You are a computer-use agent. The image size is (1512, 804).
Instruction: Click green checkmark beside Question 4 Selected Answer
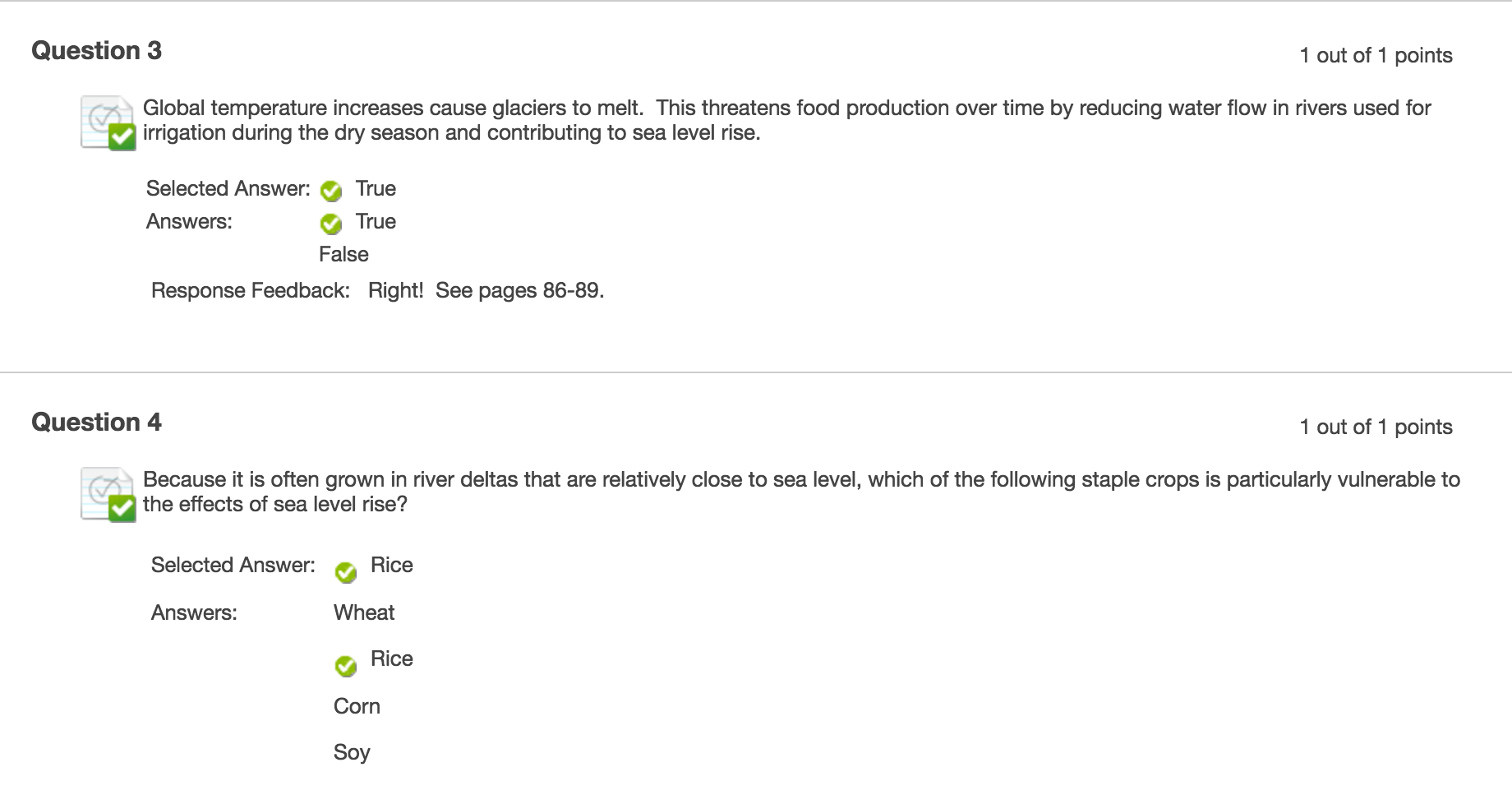(x=346, y=572)
